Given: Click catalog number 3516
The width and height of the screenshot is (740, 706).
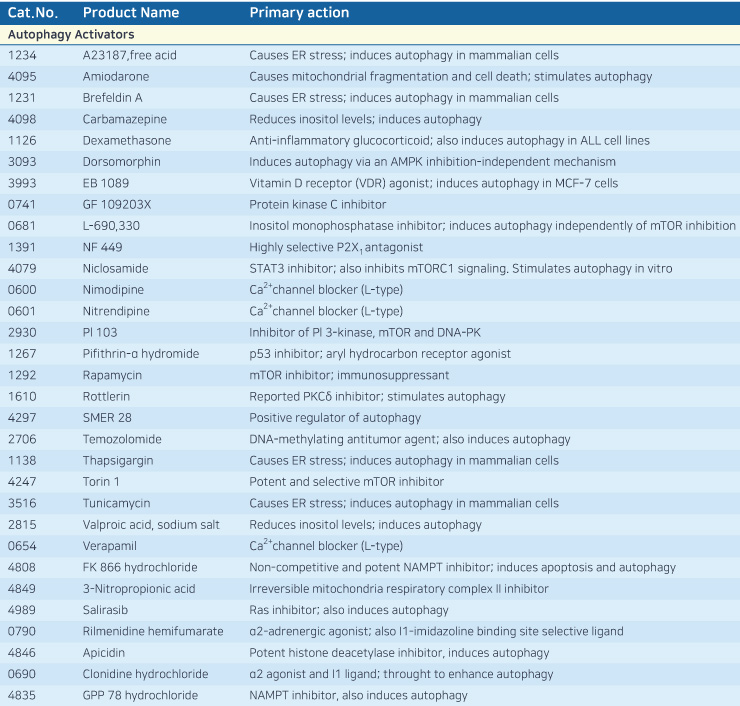Looking at the screenshot, I should [x=22, y=503].
